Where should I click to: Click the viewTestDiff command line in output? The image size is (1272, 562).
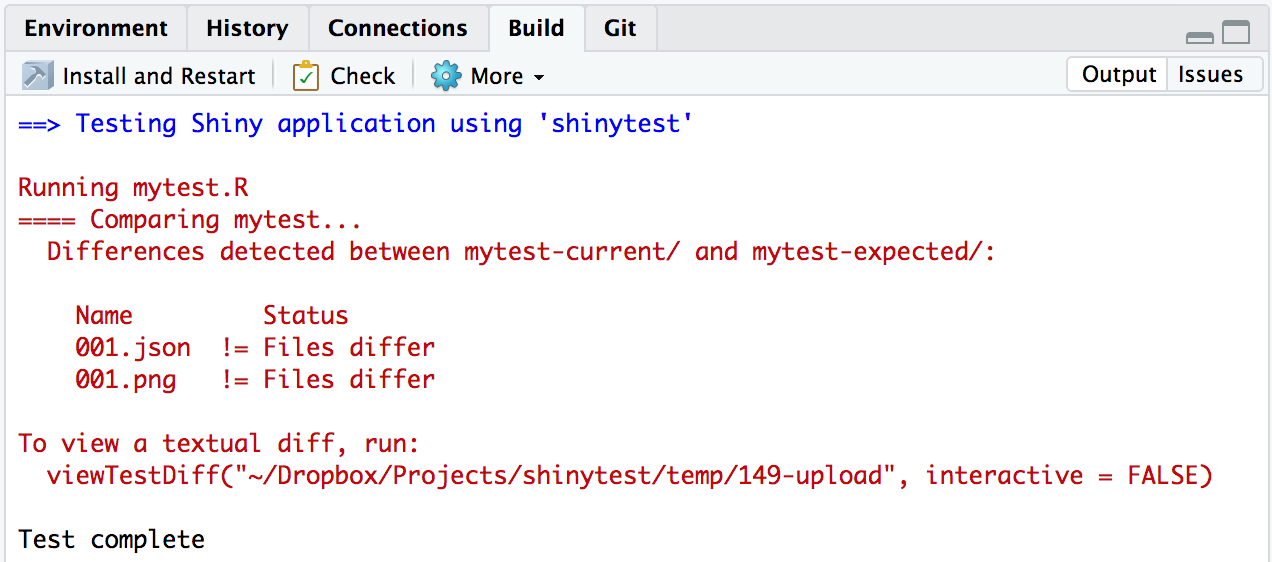coord(629,475)
